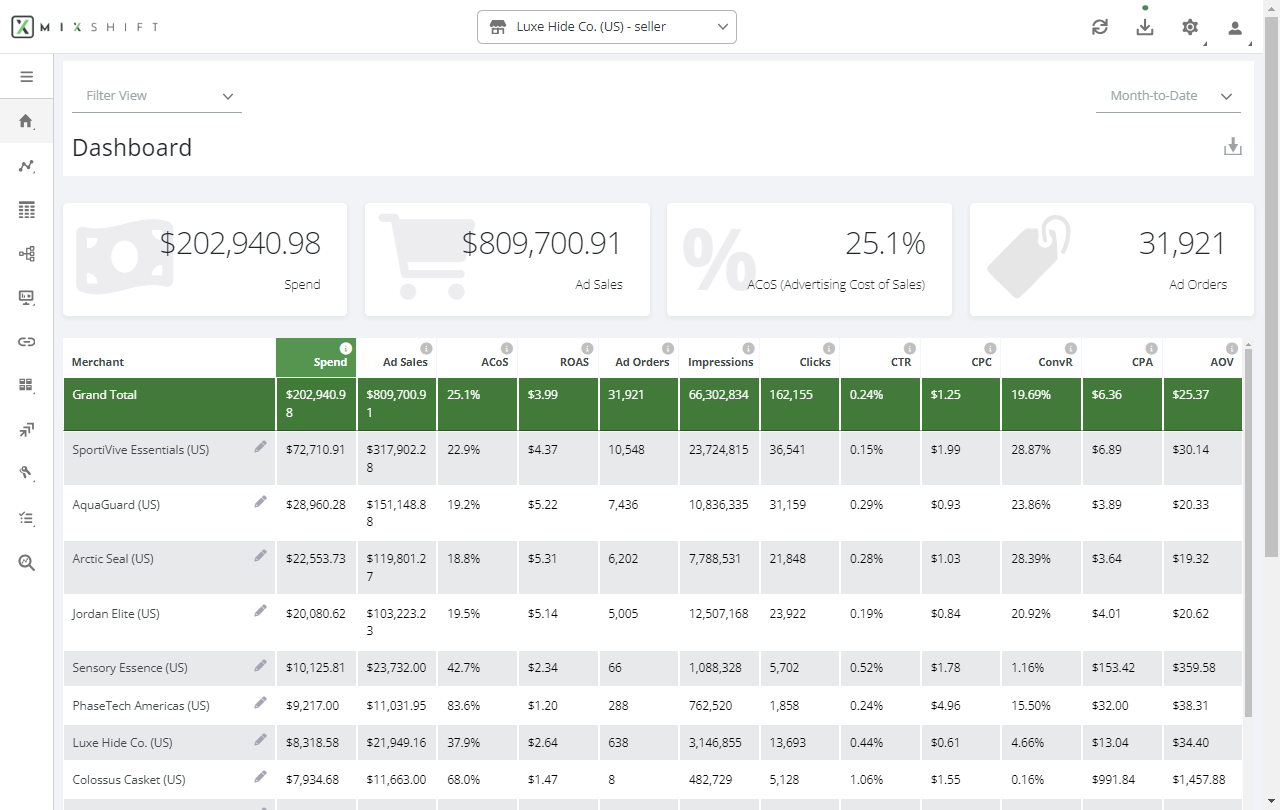The width and height of the screenshot is (1280, 810).
Task: Export the dashboard using the download icon
Action: tap(1233, 147)
